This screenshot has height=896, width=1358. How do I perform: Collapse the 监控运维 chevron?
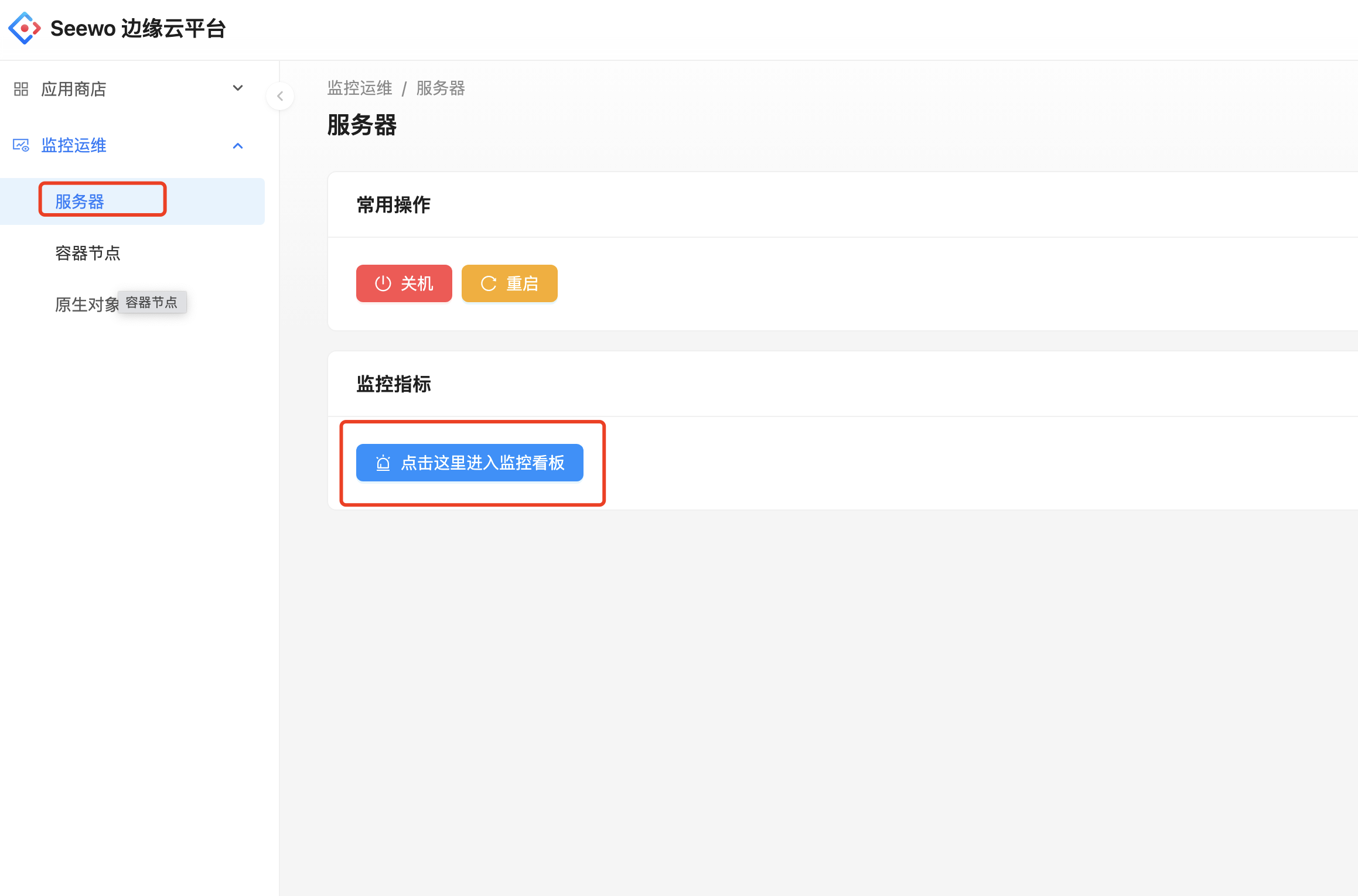click(x=238, y=146)
